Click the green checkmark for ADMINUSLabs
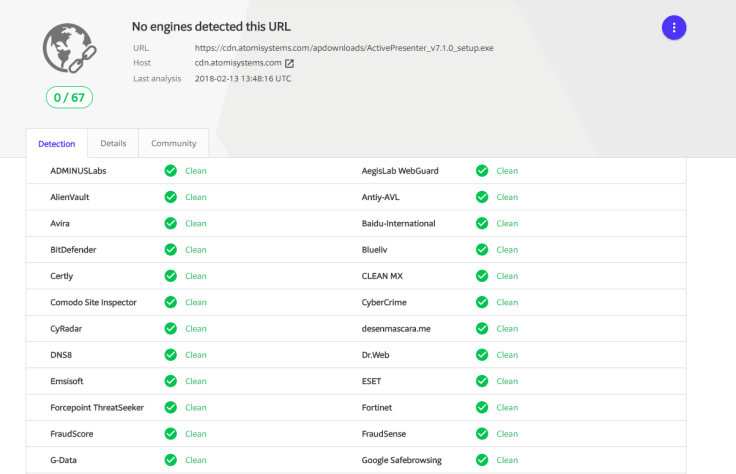736x474 pixels. click(171, 171)
